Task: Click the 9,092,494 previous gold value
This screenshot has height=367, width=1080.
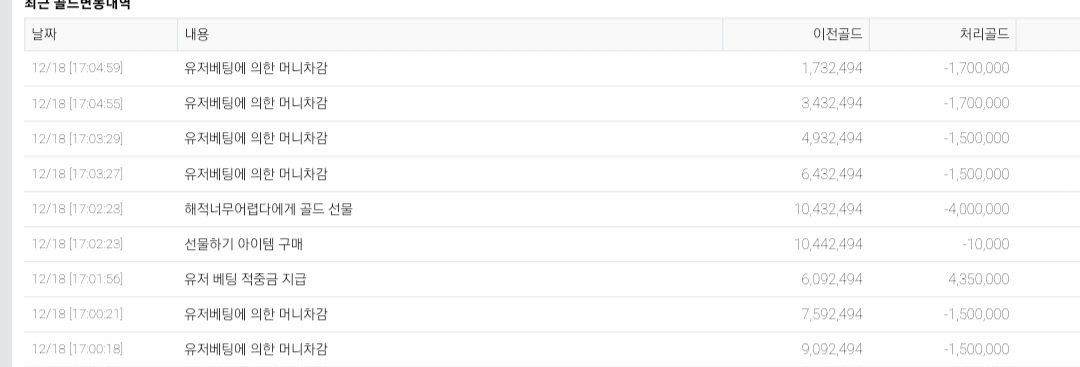Action: tap(832, 349)
